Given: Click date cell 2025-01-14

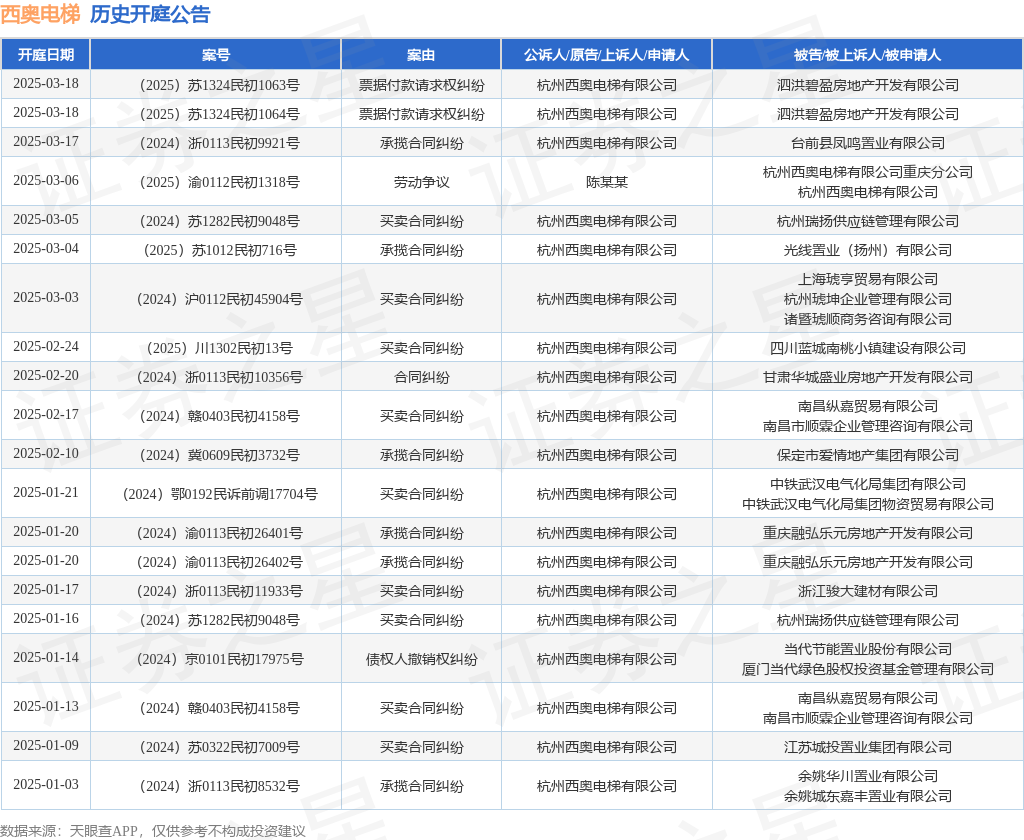Looking at the screenshot, I should [x=46, y=657].
